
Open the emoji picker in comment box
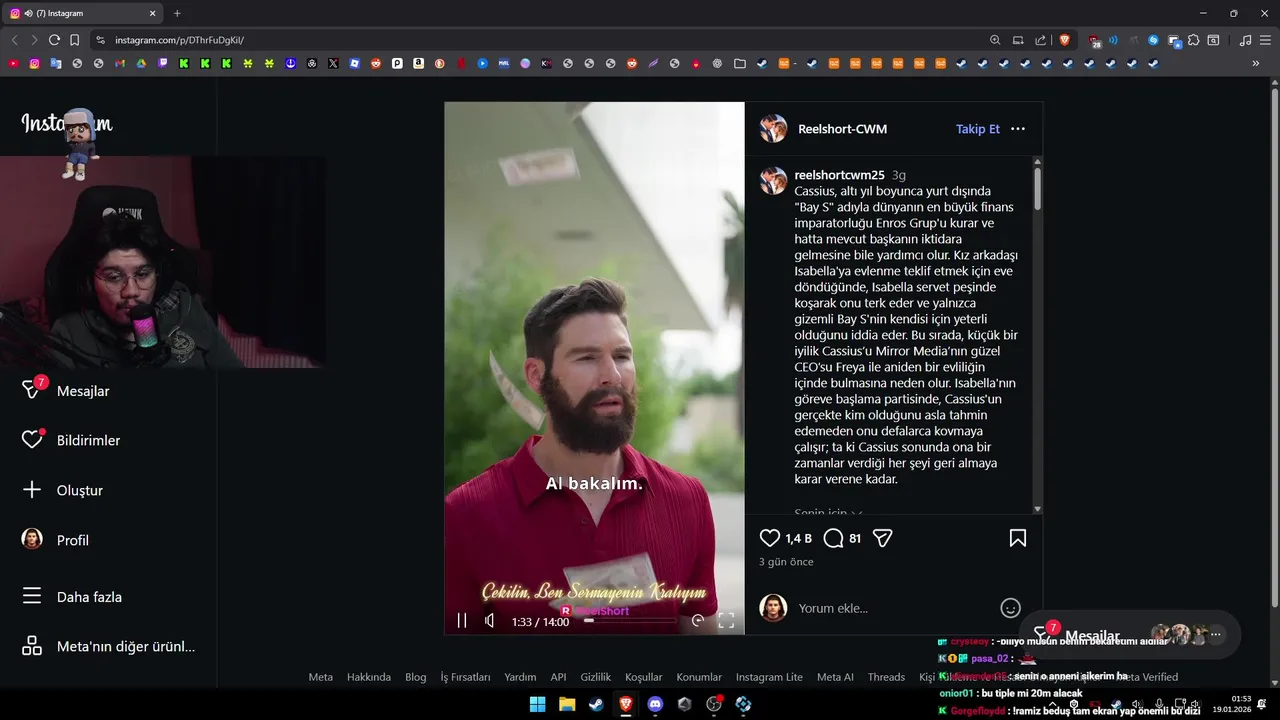pos(1011,608)
